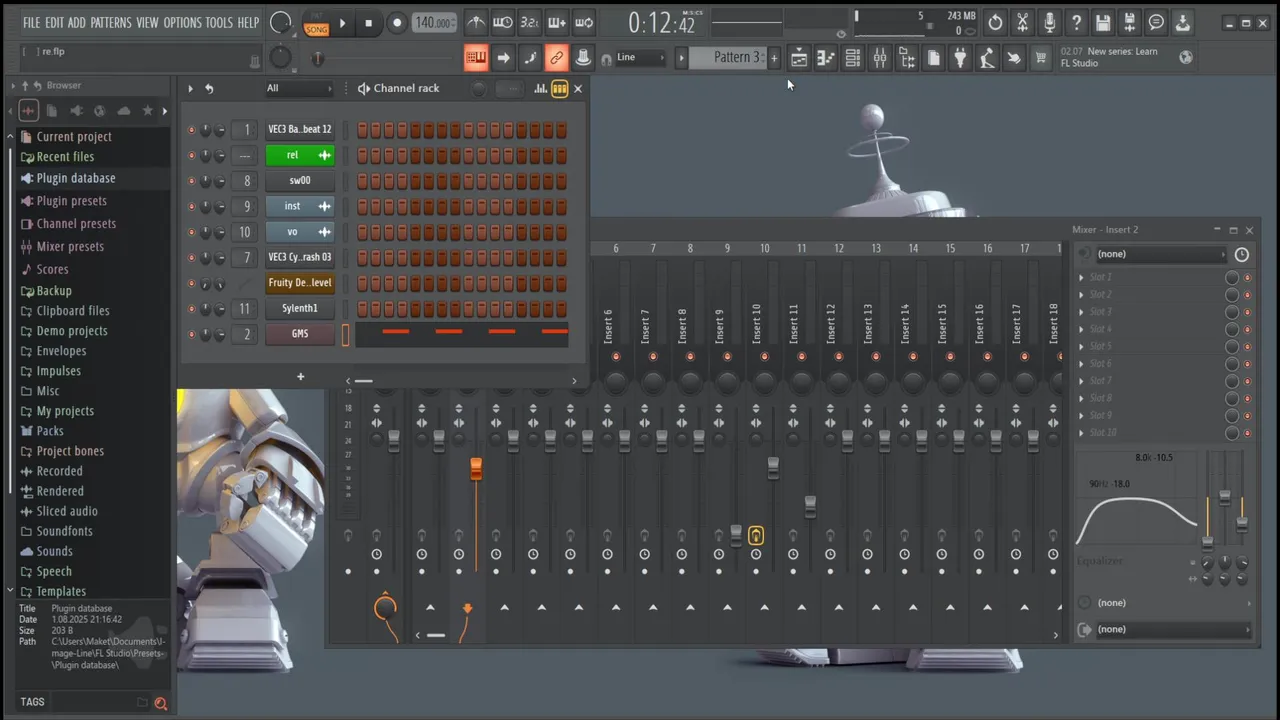
Task: Toggle step sequencer view in Channel rack
Action: [560, 89]
